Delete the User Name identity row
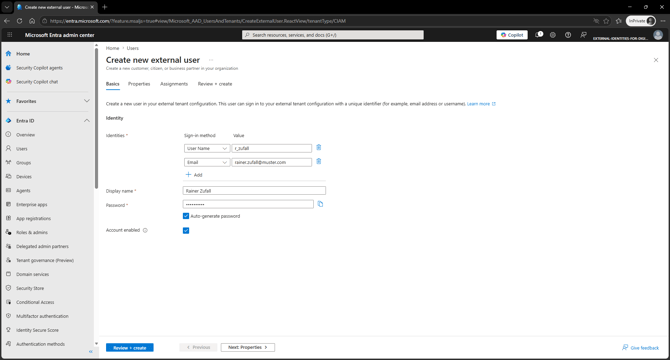The image size is (670, 360). tap(319, 148)
